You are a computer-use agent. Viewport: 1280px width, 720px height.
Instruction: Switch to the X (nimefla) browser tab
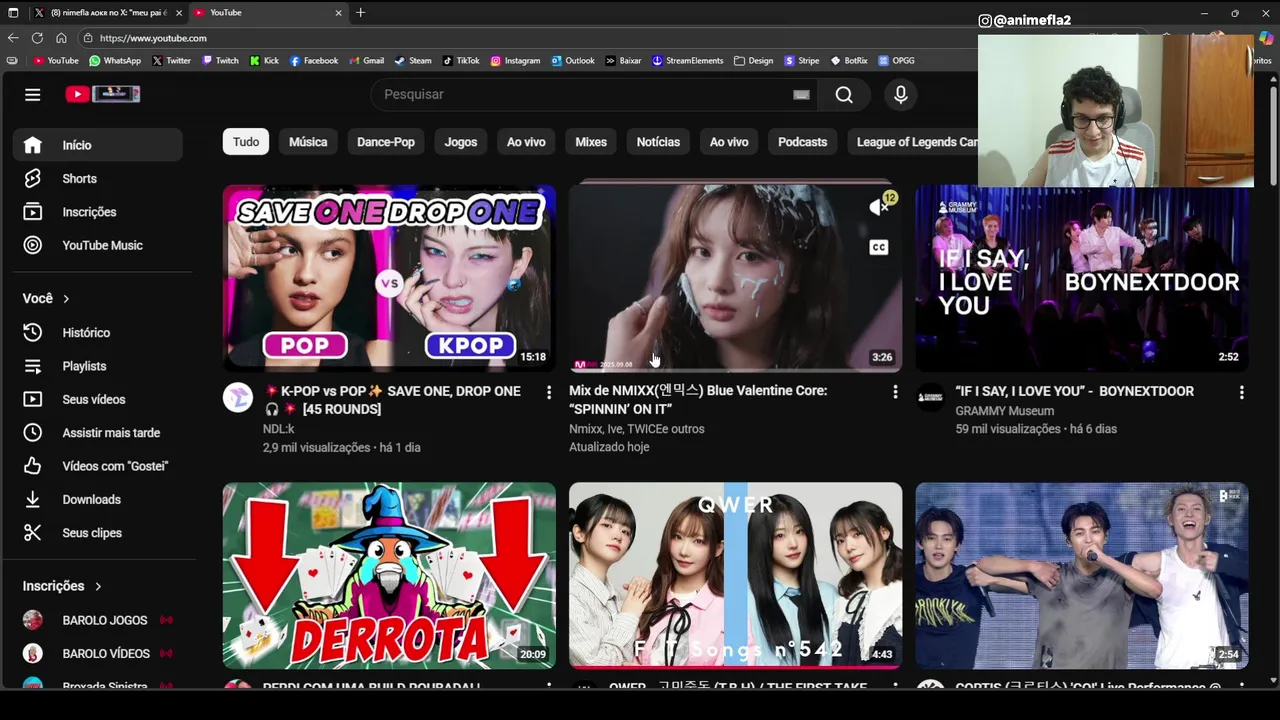tap(108, 13)
